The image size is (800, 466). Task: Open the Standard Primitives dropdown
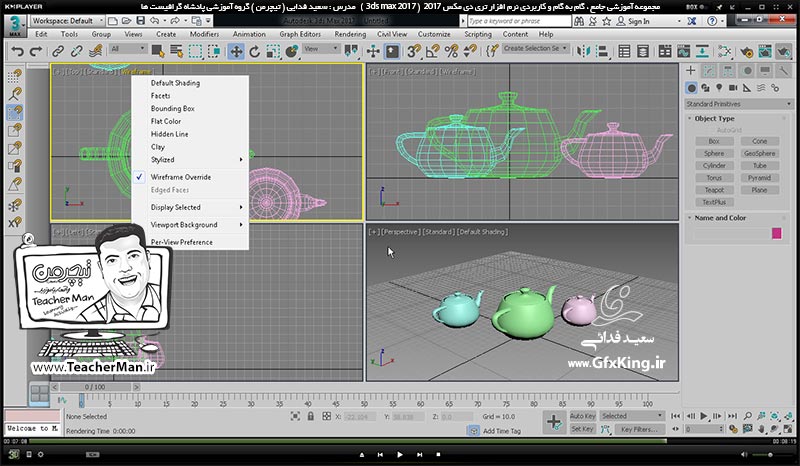pyautogui.click(x=738, y=104)
